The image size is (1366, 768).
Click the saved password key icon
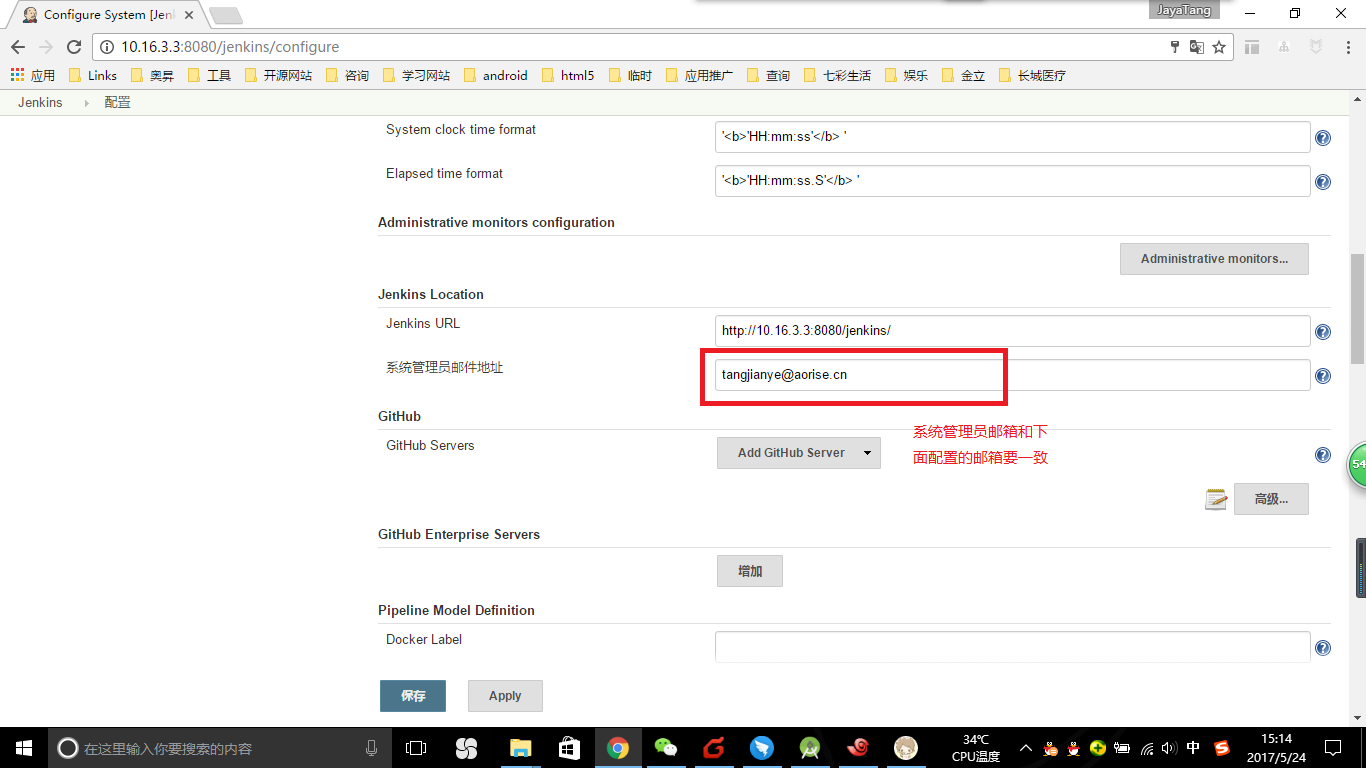[1176, 47]
